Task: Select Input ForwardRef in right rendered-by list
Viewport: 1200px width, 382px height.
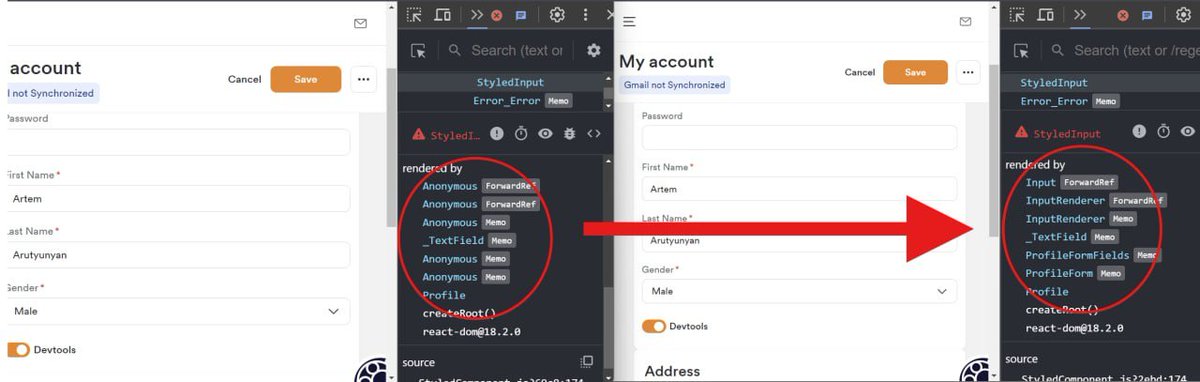Action: pyautogui.click(x=1072, y=182)
